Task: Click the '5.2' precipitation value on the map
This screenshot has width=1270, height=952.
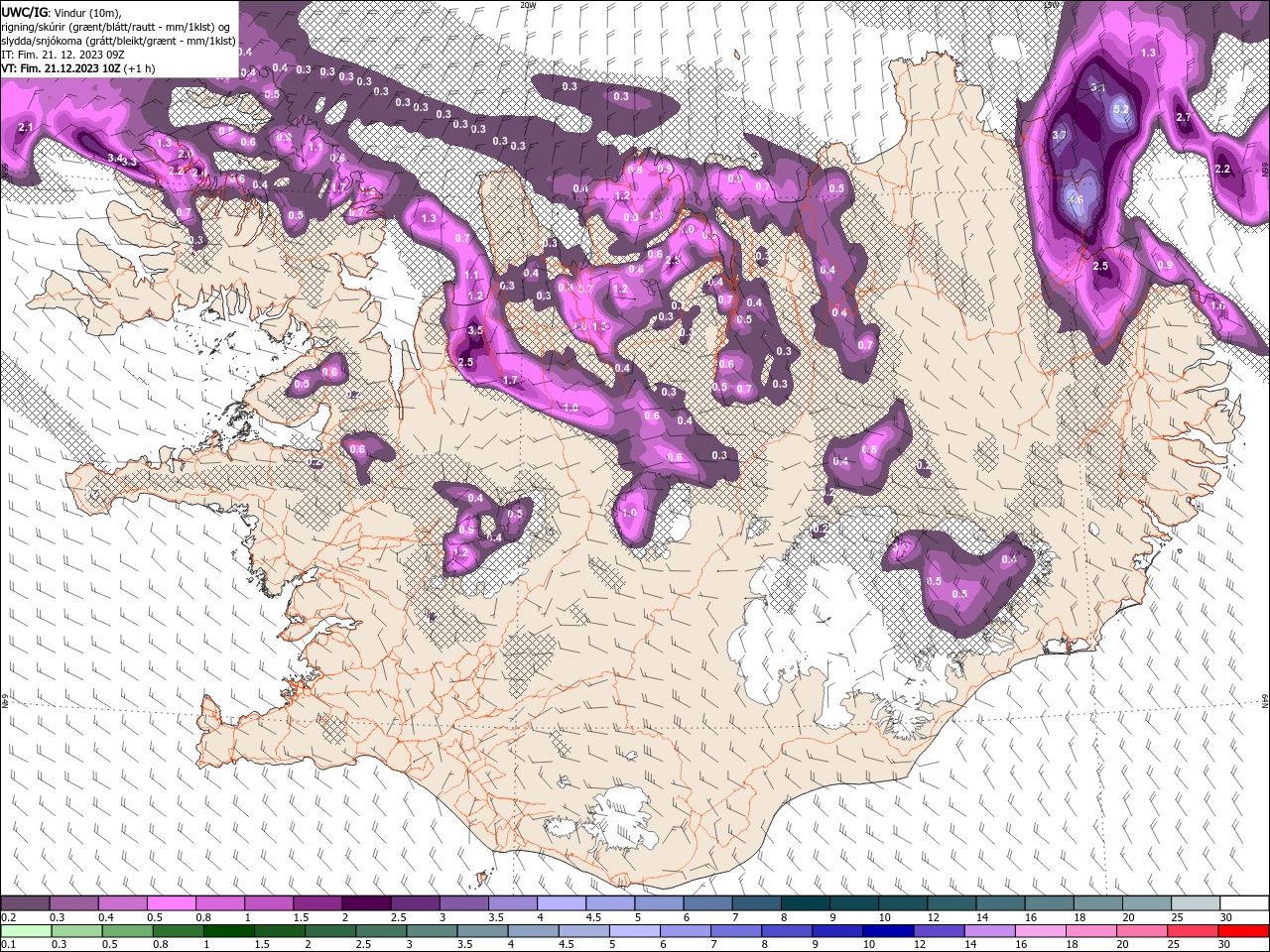Action: point(1122,109)
